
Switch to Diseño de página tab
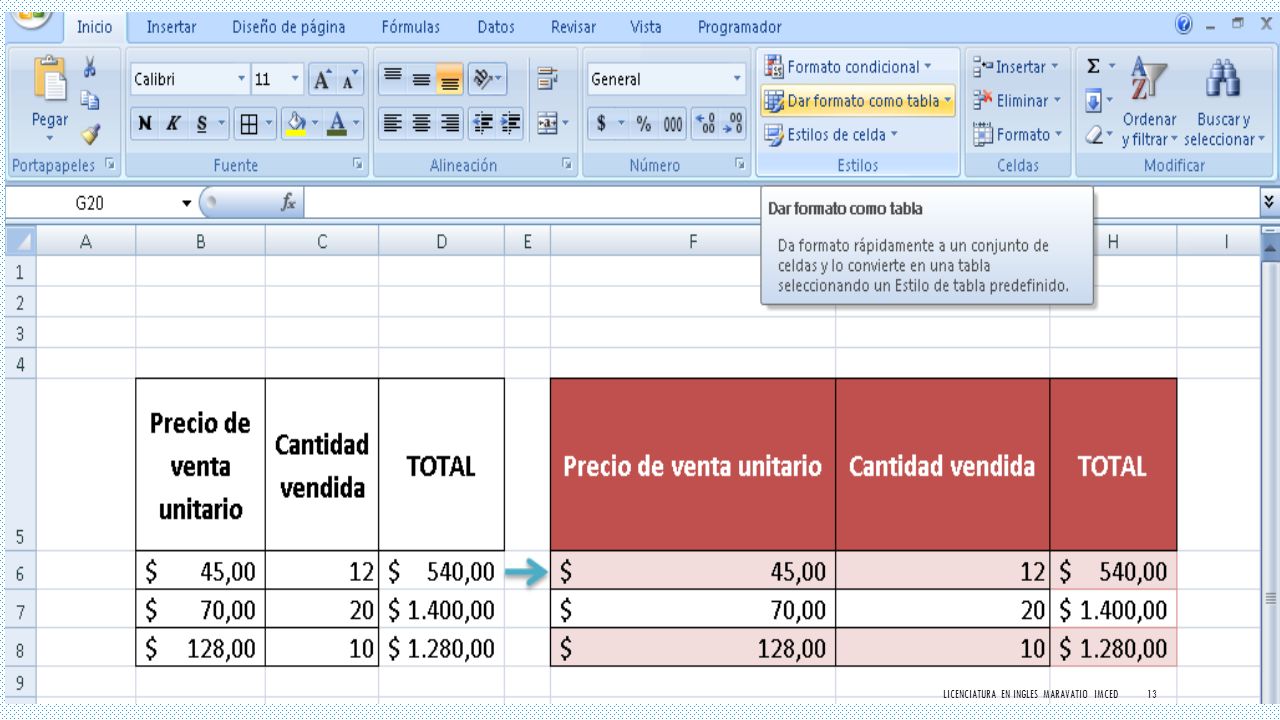coord(288,27)
